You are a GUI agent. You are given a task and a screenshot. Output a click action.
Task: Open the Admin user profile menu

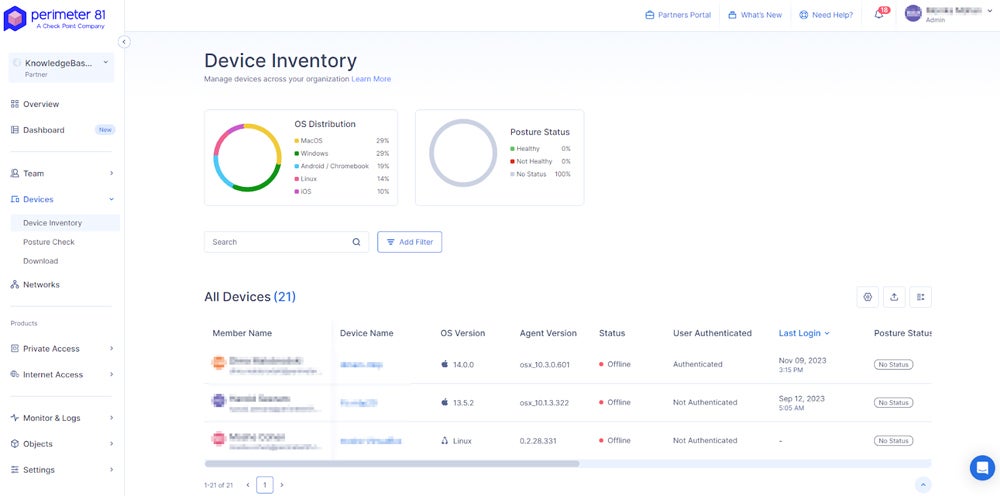pyautogui.click(x=948, y=14)
